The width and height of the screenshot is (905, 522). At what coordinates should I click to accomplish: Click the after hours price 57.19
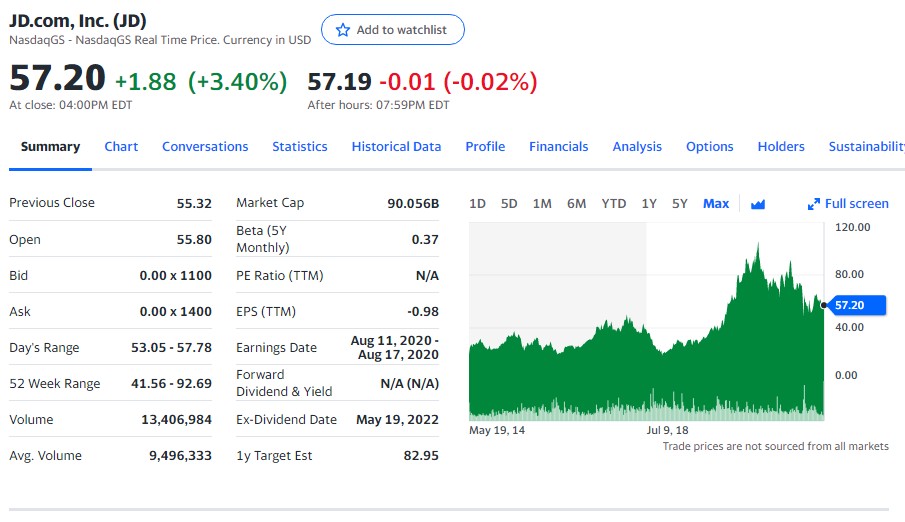339,81
